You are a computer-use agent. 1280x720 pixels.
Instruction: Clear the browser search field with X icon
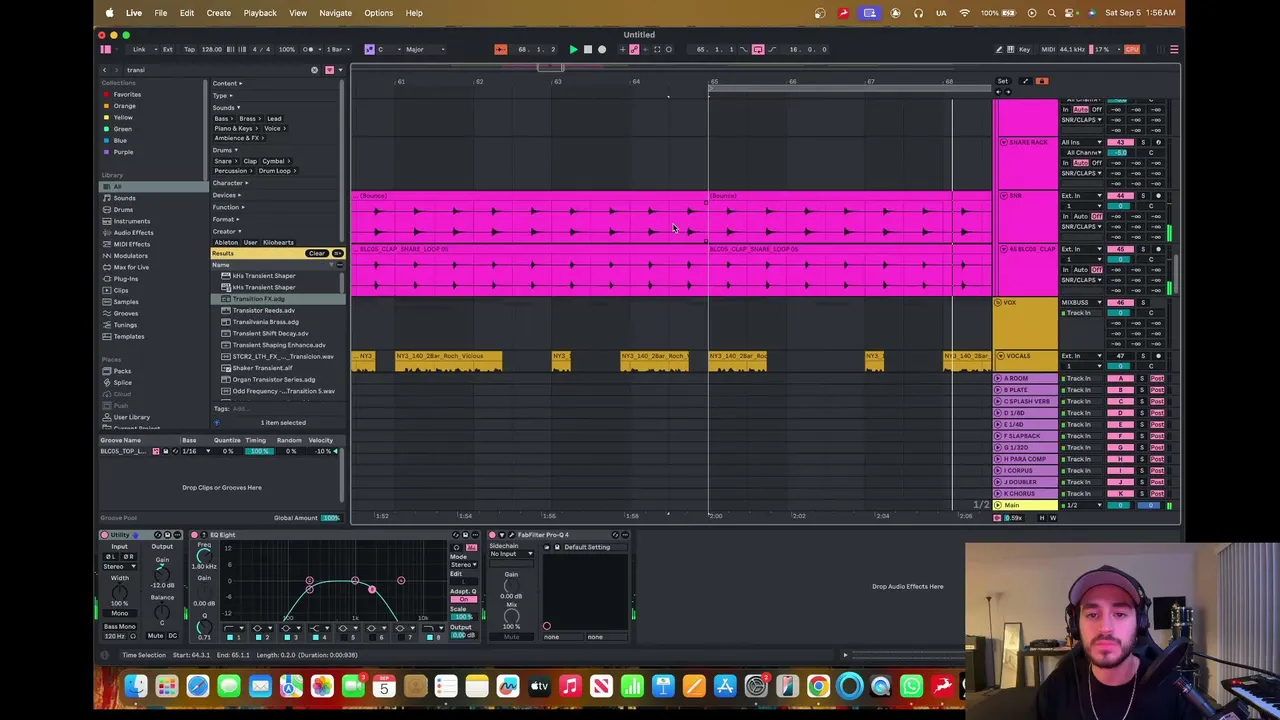(314, 70)
